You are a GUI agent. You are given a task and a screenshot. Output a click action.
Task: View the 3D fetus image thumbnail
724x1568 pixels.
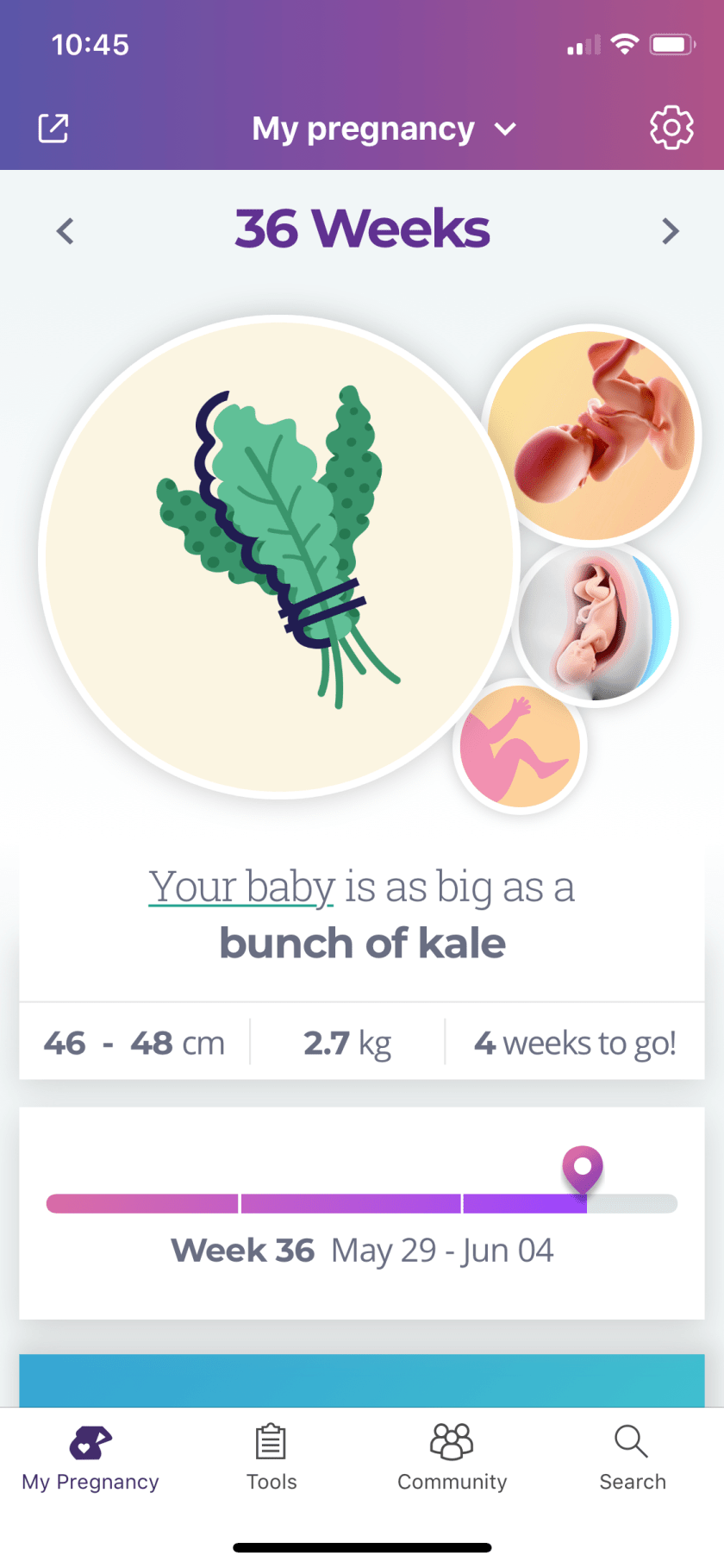(x=591, y=434)
